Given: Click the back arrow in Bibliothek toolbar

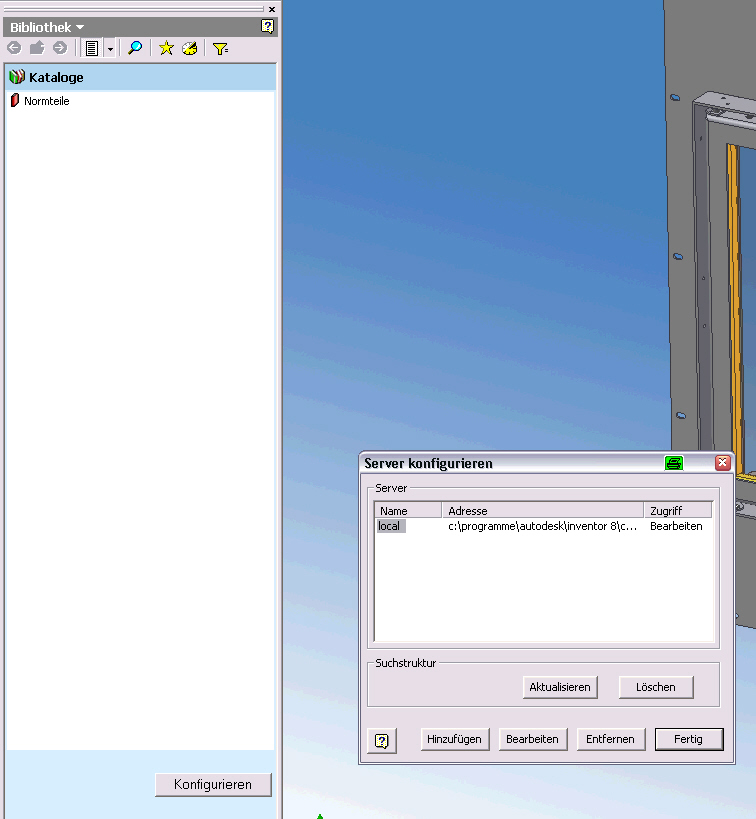Looking at the screenshot, I should point(14,48).
